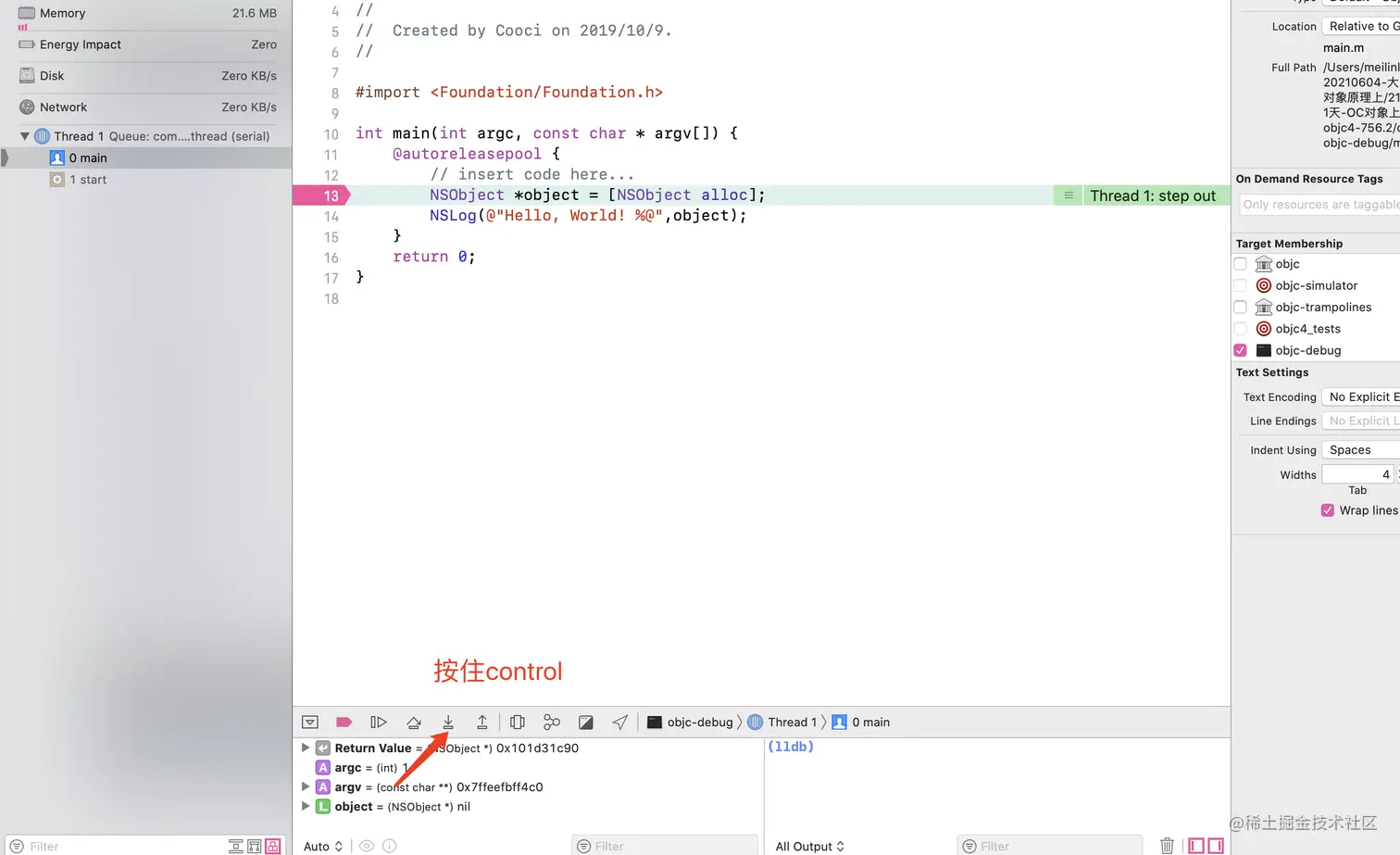Click the Step Out debug icon

pos(482,723)
